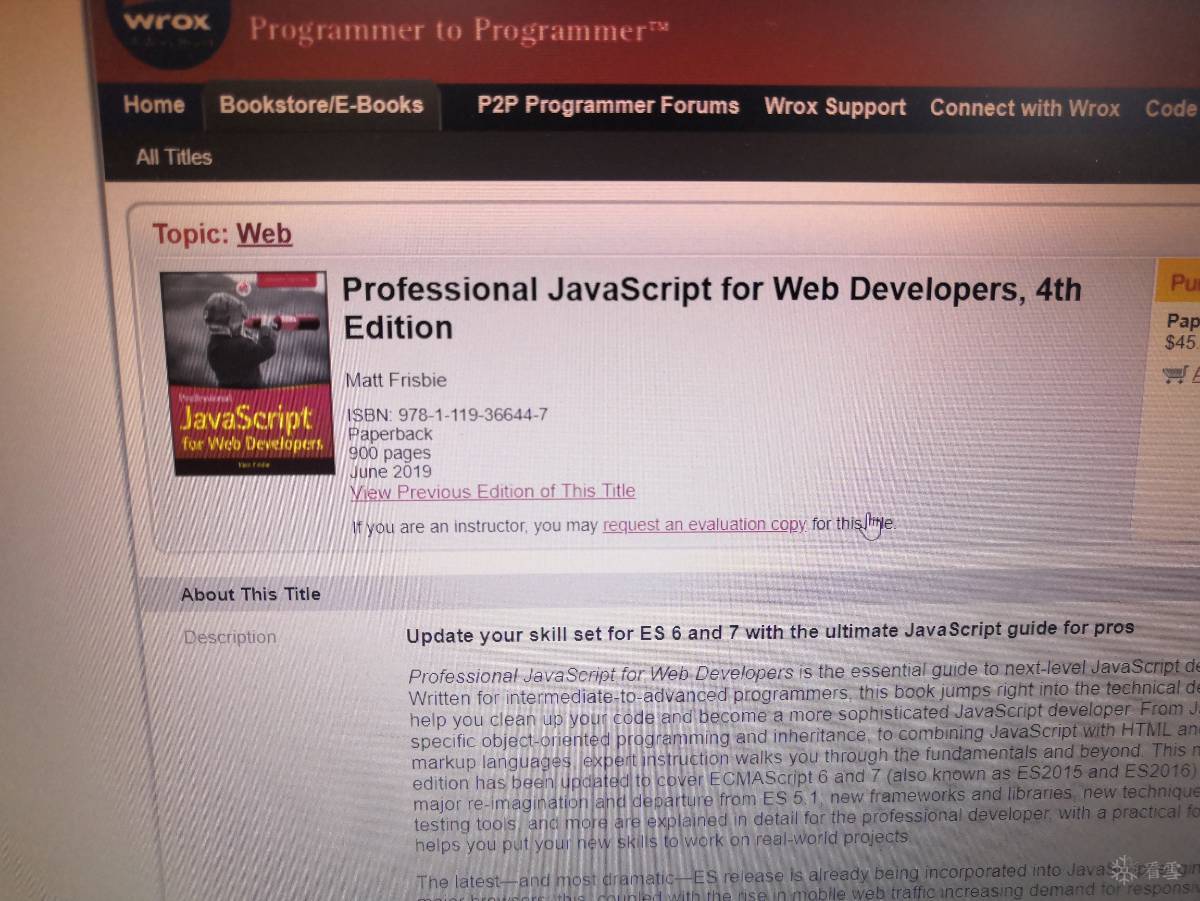Click the ISBN 978-1-119-36644-7 text
Viewport: 1200px width, 901px height.
coord(447,415)
